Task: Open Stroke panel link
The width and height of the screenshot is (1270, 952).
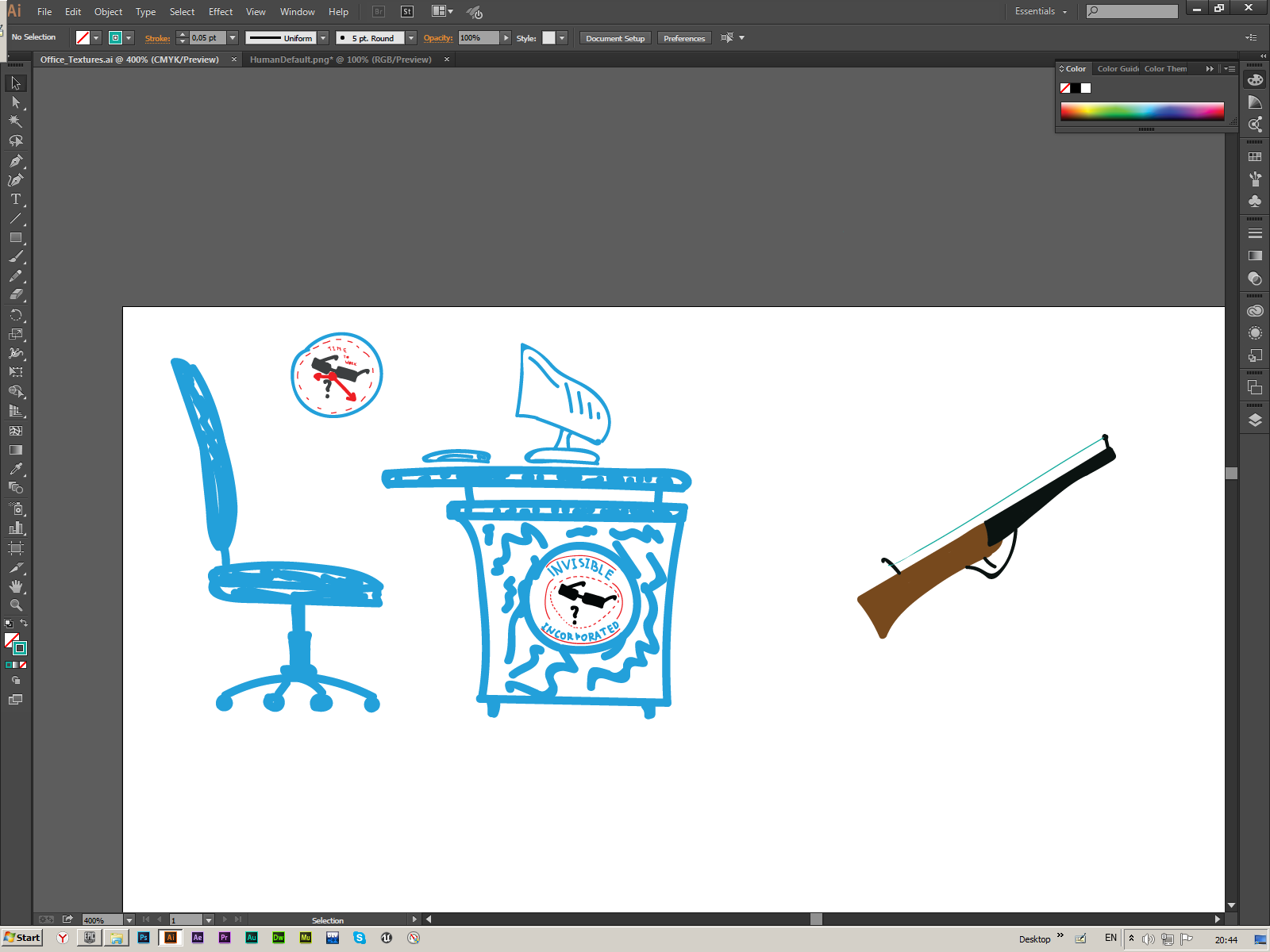Action: coord(157,38)
